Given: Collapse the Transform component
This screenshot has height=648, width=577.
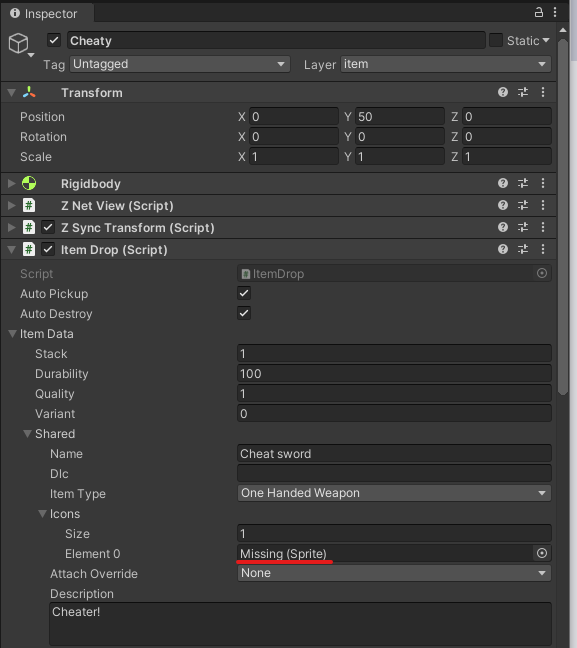Looking at the screenshot, I should pos(12,93).
